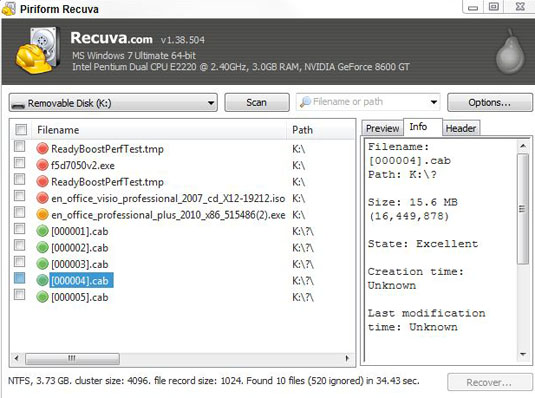The image size is (535, 398).
Task: Click orange status dot of en_office_professional_plus exe
Action: pyautogui.click(x=42, y=215)
